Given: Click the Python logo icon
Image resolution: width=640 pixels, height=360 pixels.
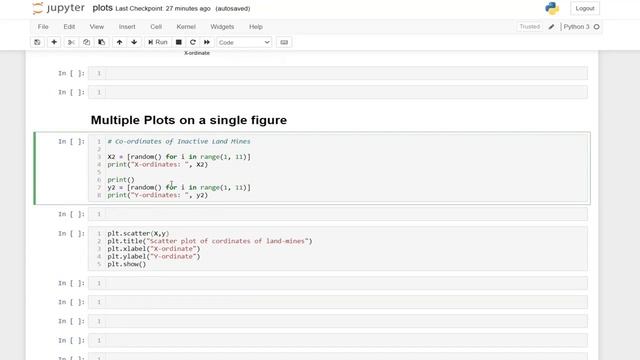Looking at the screenshot, I should [x=552, y=8].
